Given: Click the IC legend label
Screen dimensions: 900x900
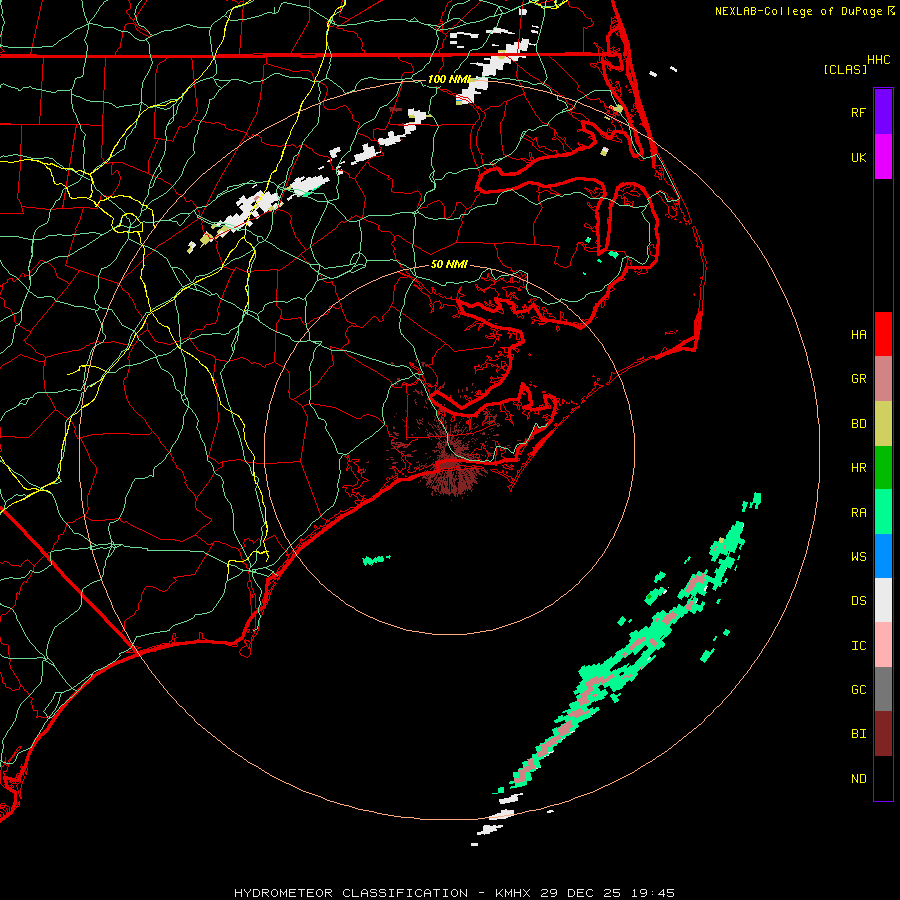Looking at the screenshot, I should coord(858,645).
